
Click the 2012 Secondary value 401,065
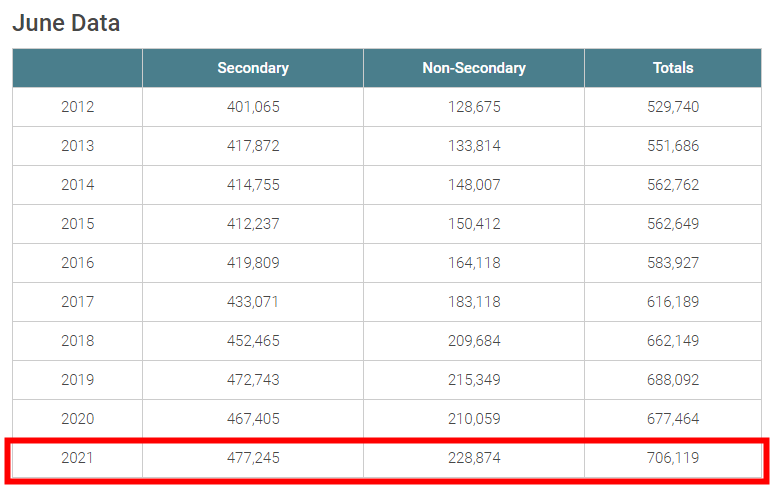point(253,107)
